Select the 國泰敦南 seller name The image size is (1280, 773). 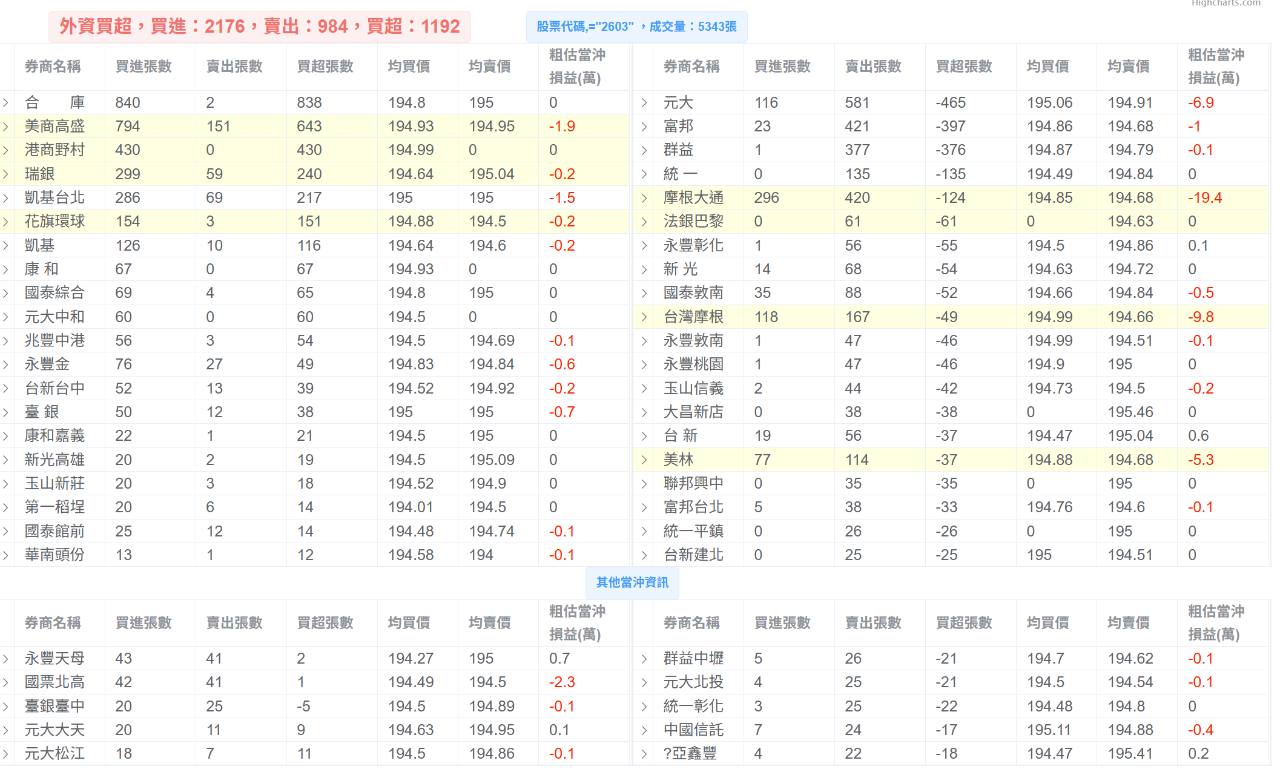[694, 293]
